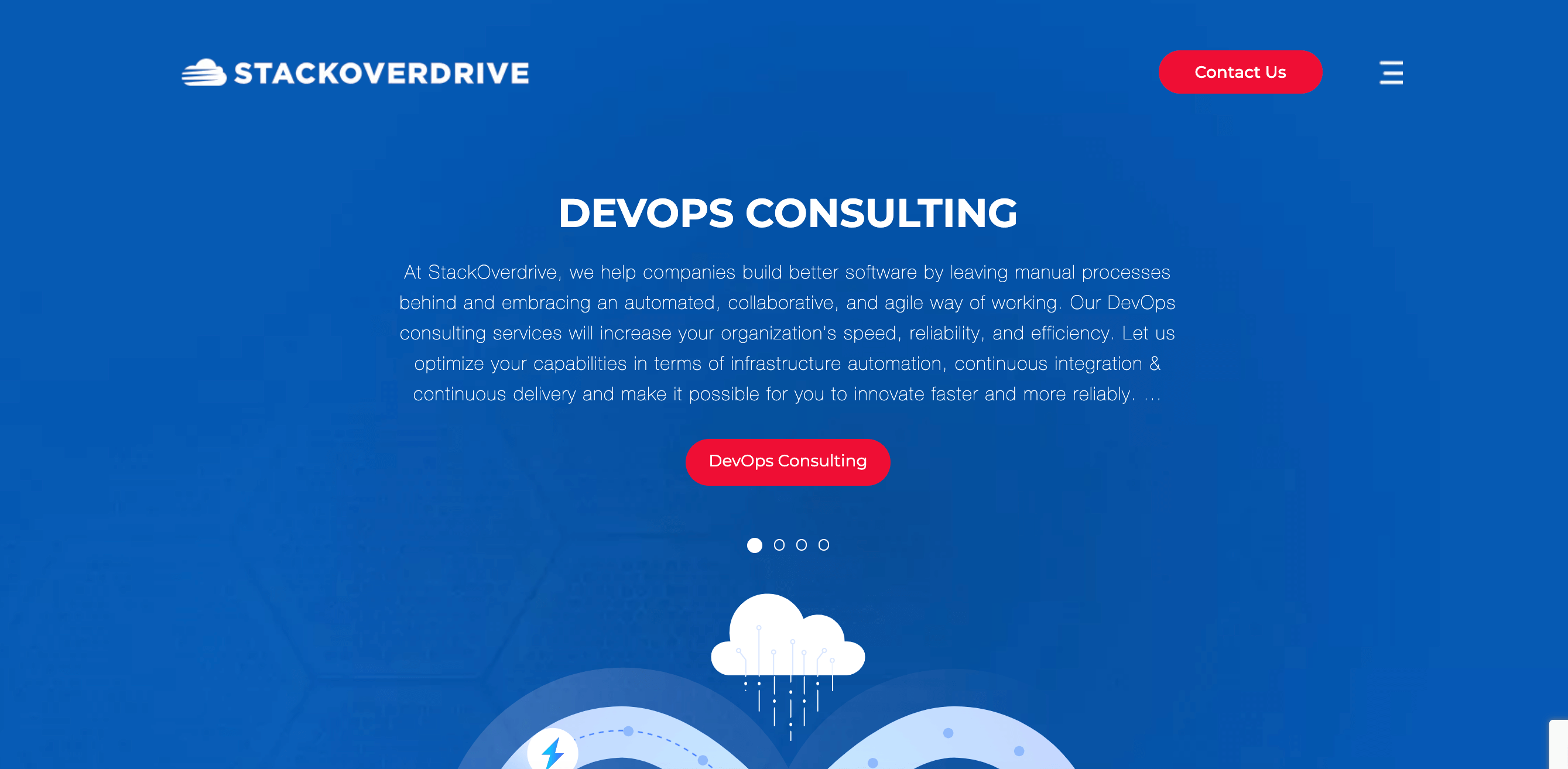Click the DevOps Consulting section link

point(788,462)
